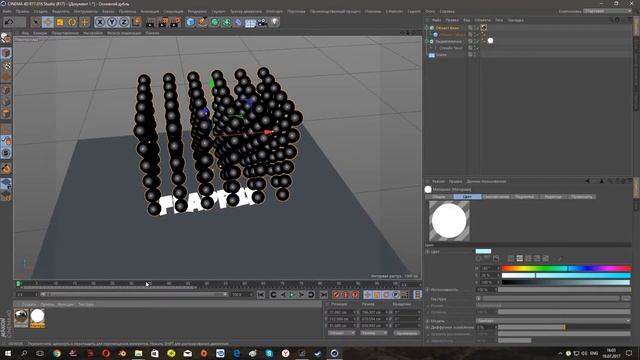
Task: Add a Light object
Action: 274,22
